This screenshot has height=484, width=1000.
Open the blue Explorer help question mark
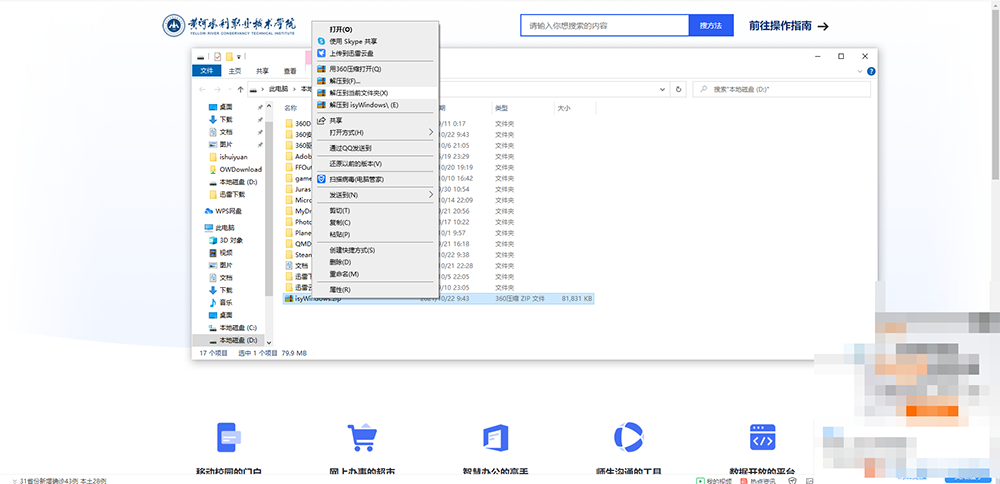click(871, 71)
